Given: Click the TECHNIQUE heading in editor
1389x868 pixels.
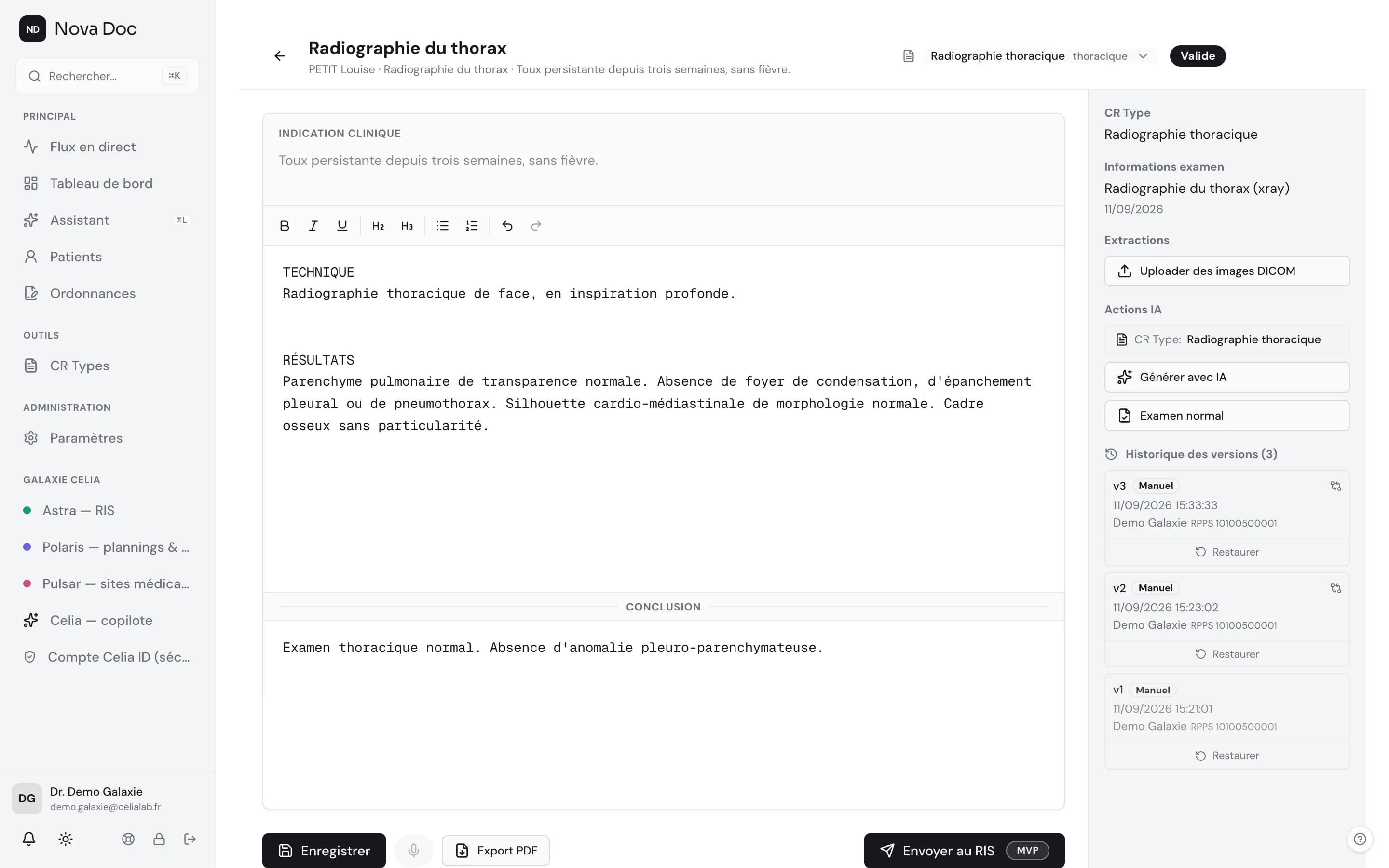Looking at the screenshot, I should pyautogui.click(x=318, y=272).
